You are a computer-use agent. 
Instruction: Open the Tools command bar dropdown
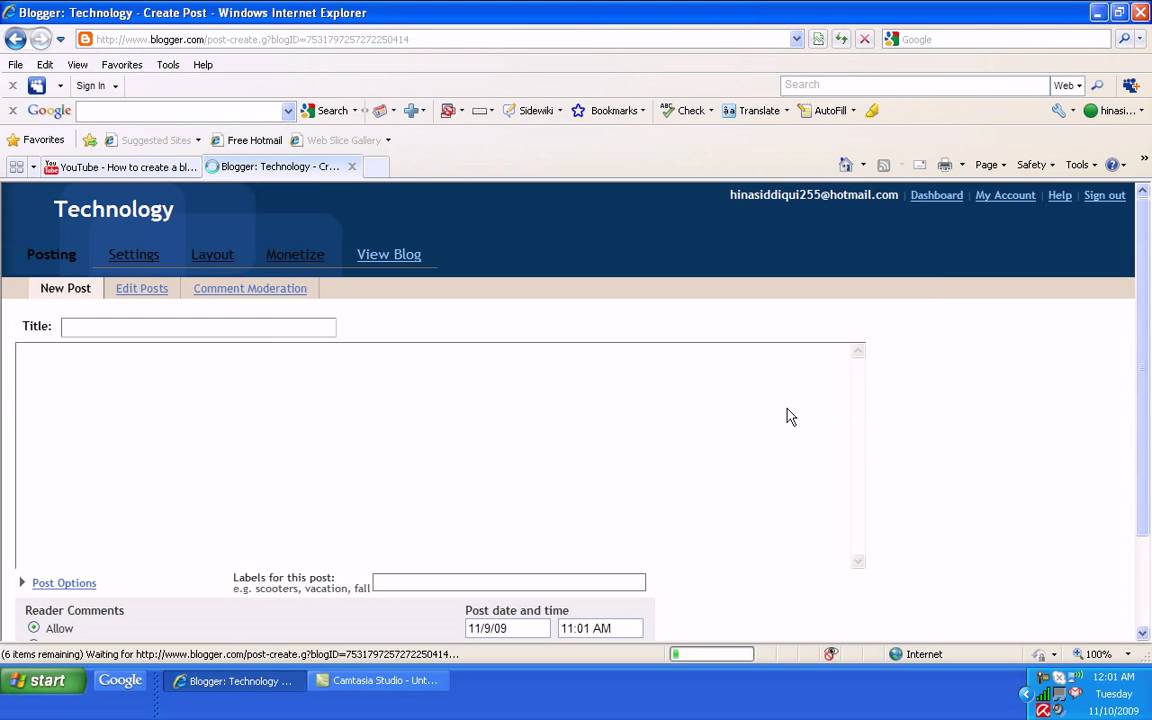pos(1081,165)
